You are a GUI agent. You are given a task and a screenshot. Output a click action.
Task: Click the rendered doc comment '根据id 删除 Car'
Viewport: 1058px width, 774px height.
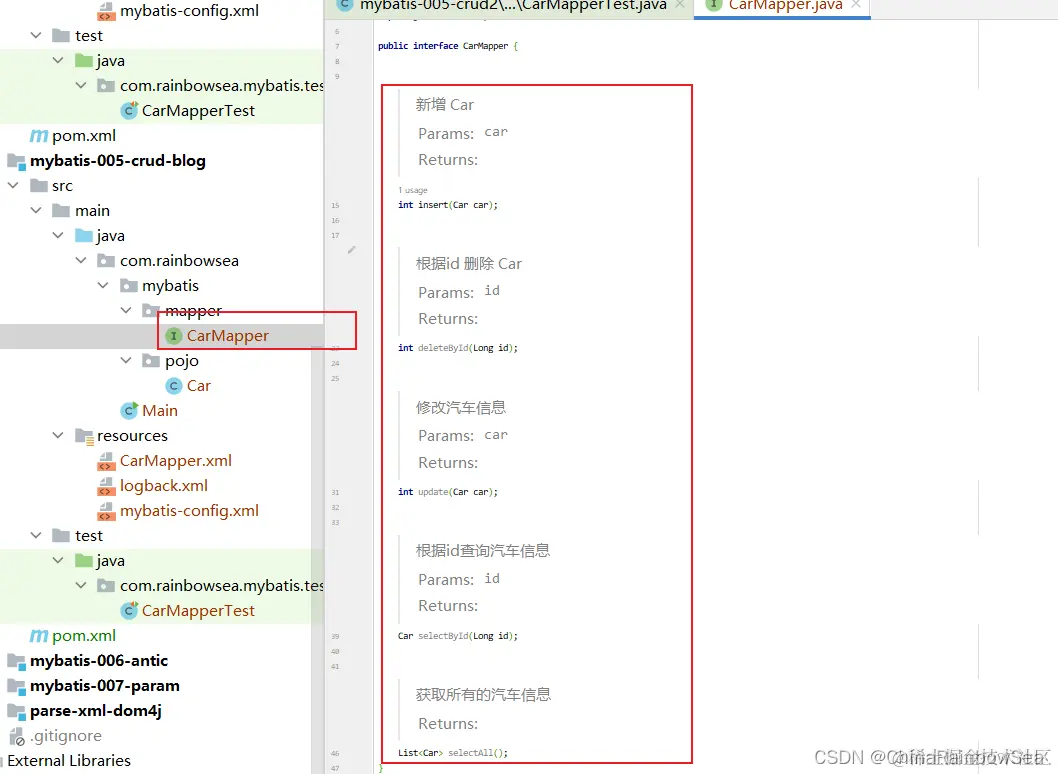pos(468,264)
